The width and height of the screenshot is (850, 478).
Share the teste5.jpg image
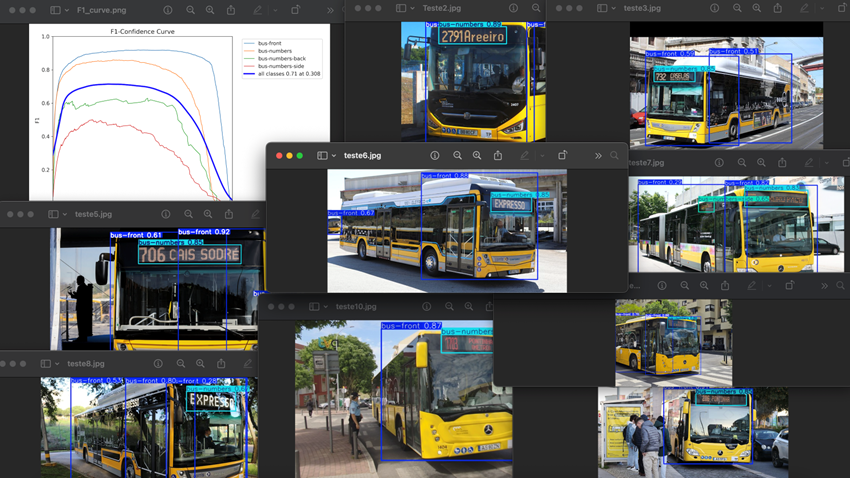pyautogui.click(x=229, y=214)
